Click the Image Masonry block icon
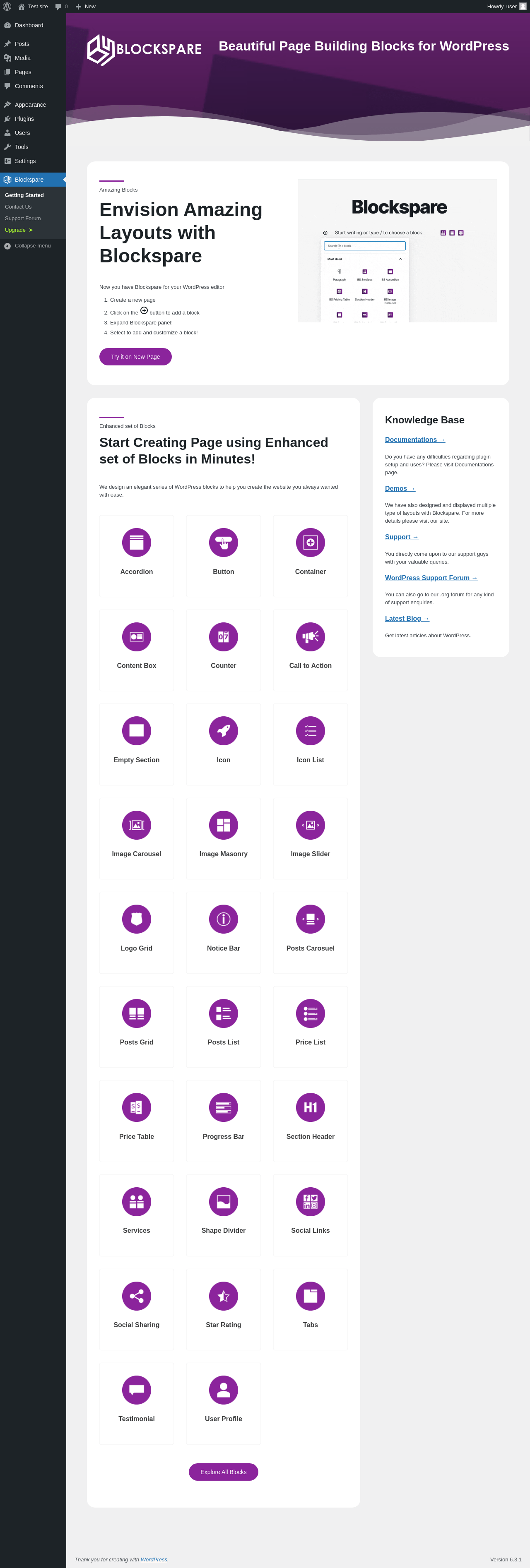The width and height of the screenshot is (530, 1568). (x=224, y=825)
